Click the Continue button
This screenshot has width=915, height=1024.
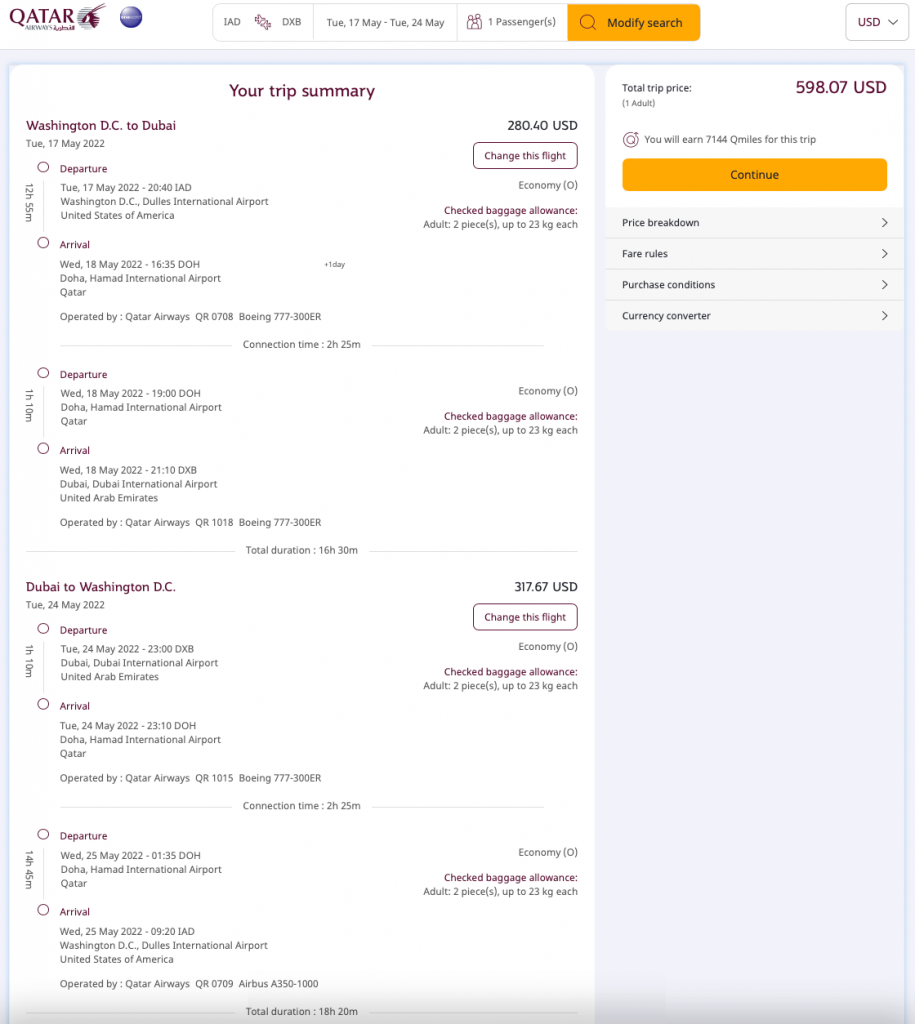tap(754, 175)
